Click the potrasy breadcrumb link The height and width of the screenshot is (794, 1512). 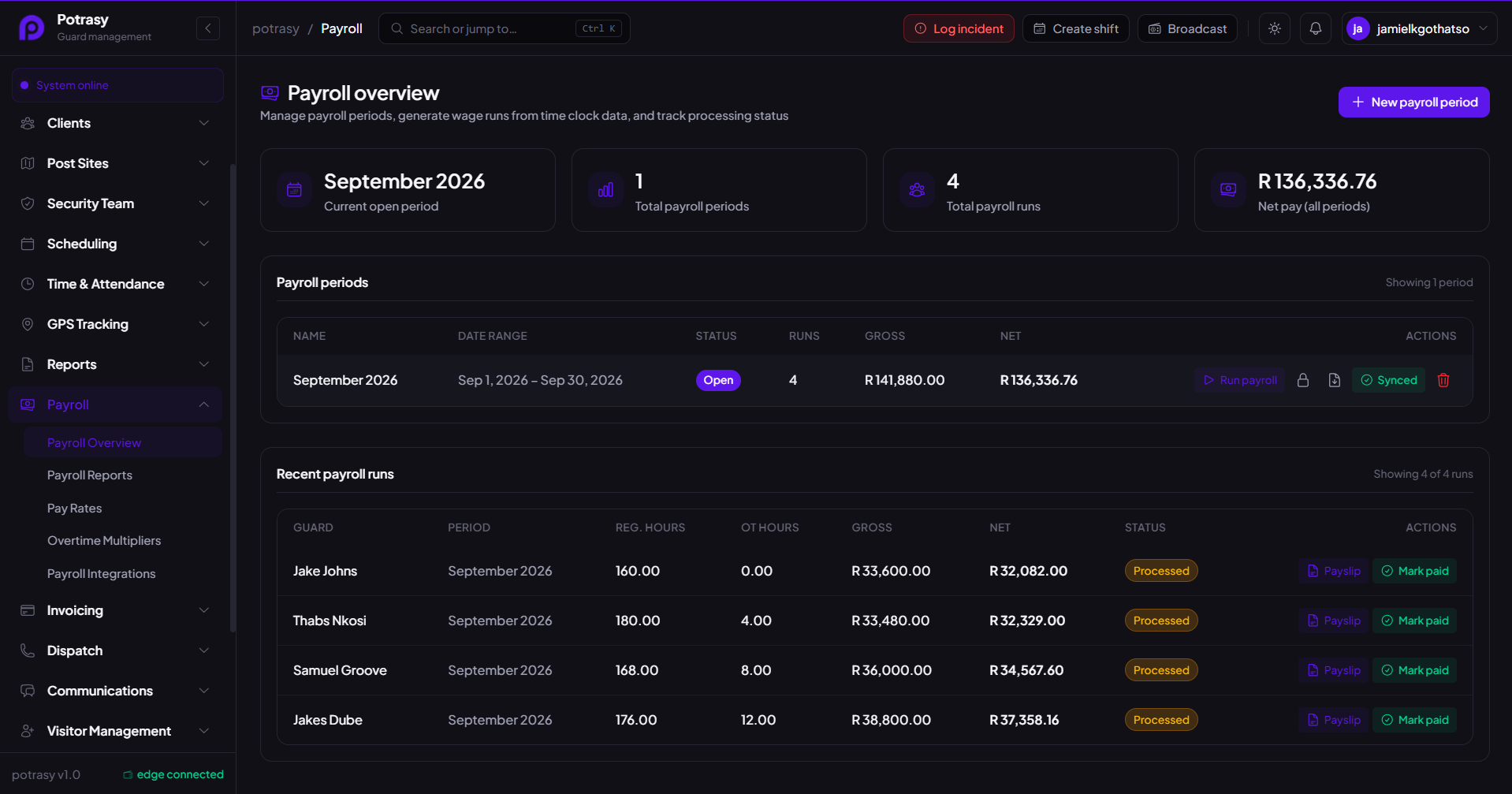pyautogui.click(x=276, y=28)
